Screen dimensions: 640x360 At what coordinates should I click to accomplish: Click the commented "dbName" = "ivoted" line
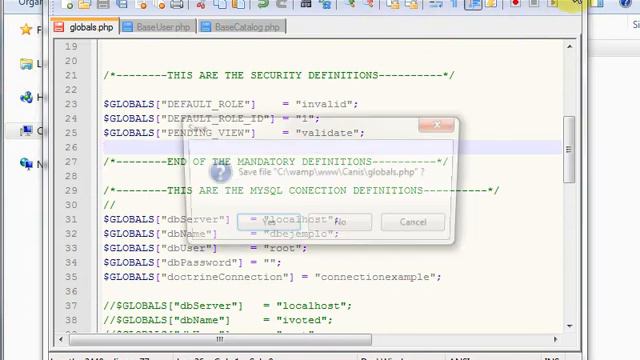218,320
